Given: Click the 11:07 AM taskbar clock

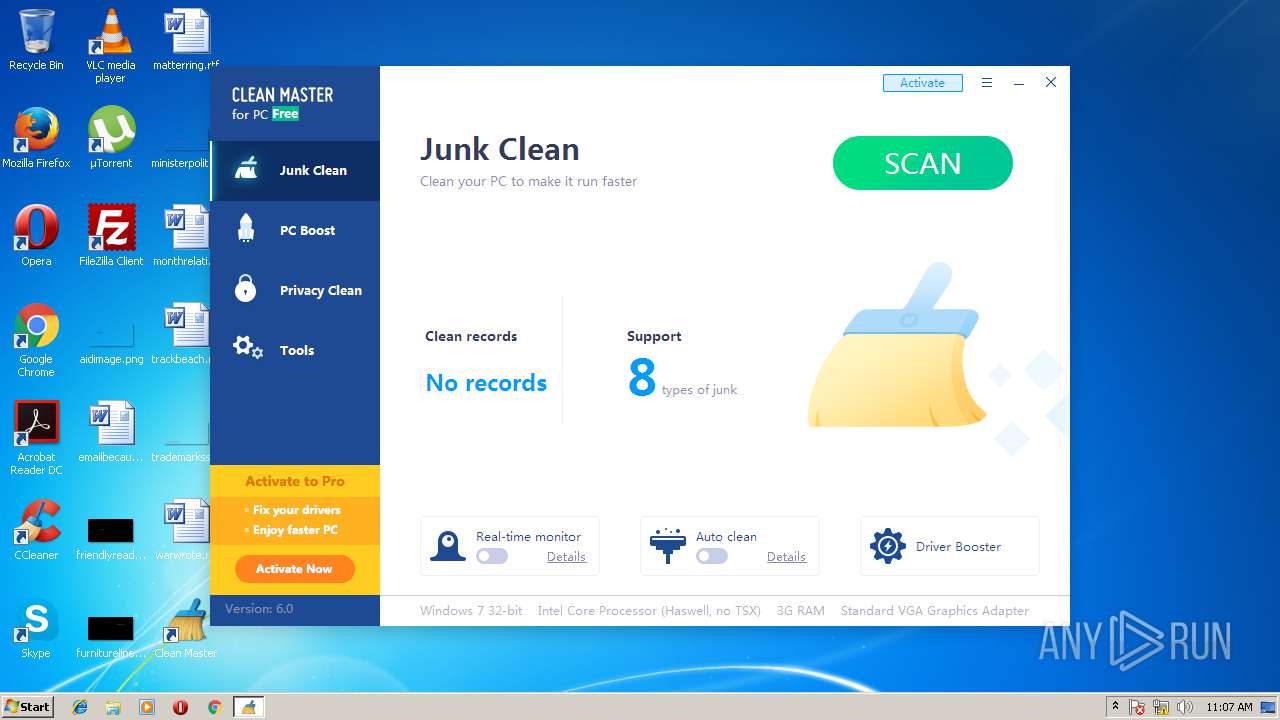Looking at the screenshot, I should point(1229,707).
